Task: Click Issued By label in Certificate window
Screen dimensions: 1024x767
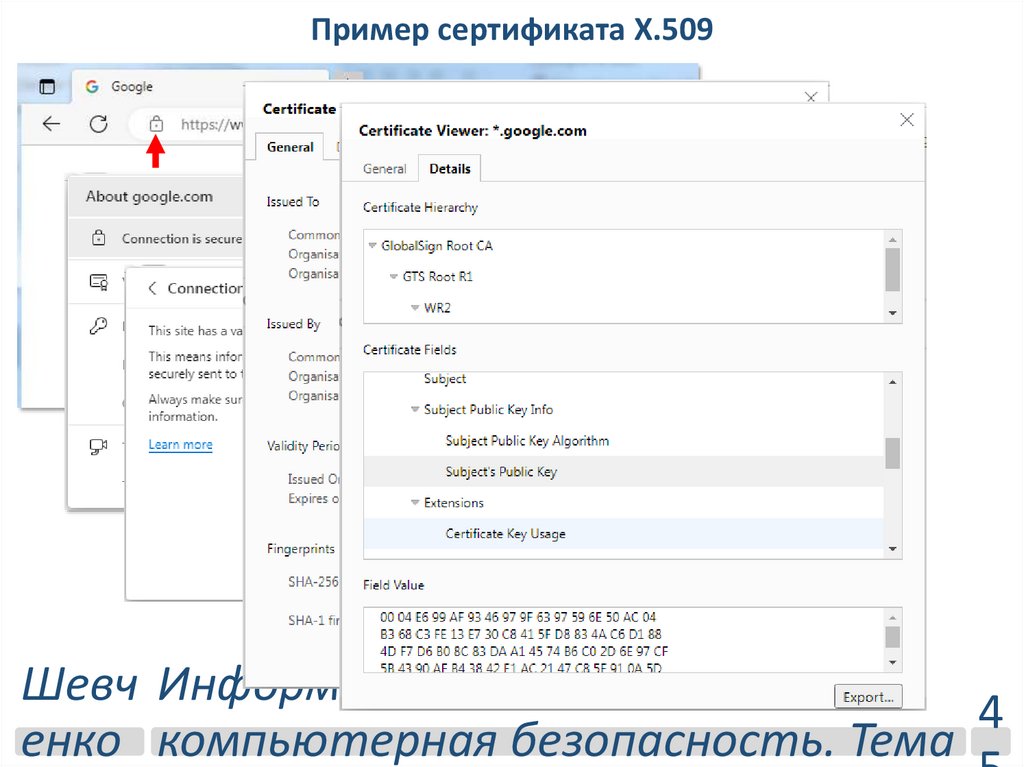Action: click(x=293, y=324)
